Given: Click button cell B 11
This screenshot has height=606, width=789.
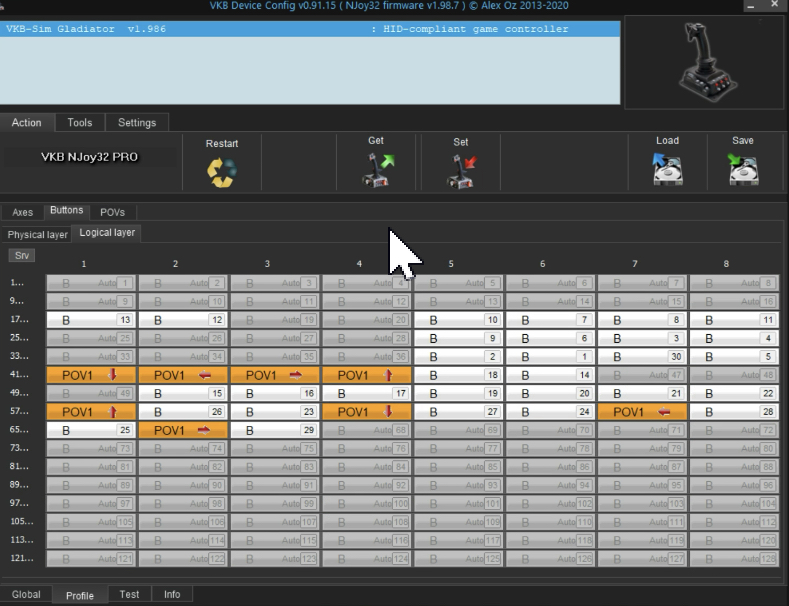Looking at the screenshot, I should click(734, 320).
